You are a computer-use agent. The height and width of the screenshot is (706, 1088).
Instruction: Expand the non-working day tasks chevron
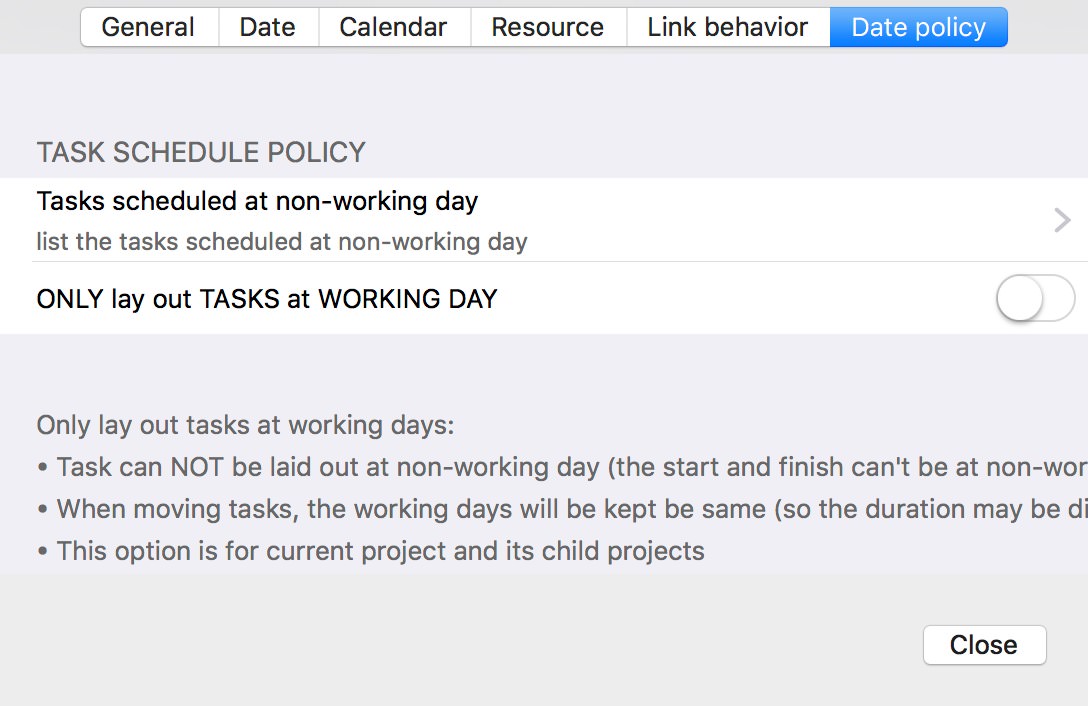click(x=1062, y=220)
